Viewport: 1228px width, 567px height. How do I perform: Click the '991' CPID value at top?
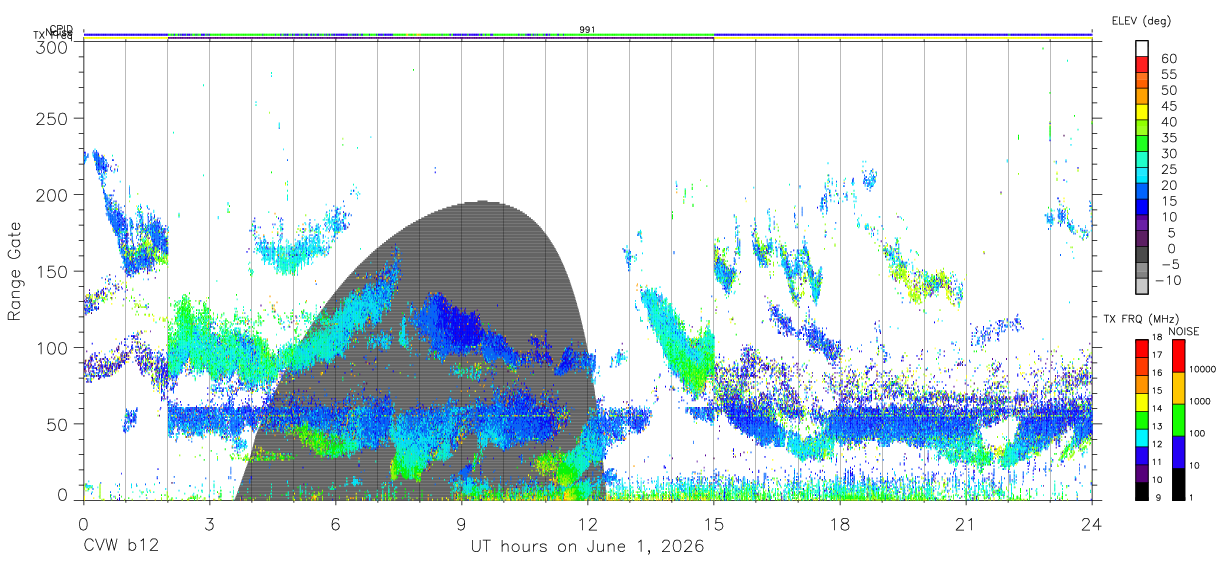[x=588, y=30]
